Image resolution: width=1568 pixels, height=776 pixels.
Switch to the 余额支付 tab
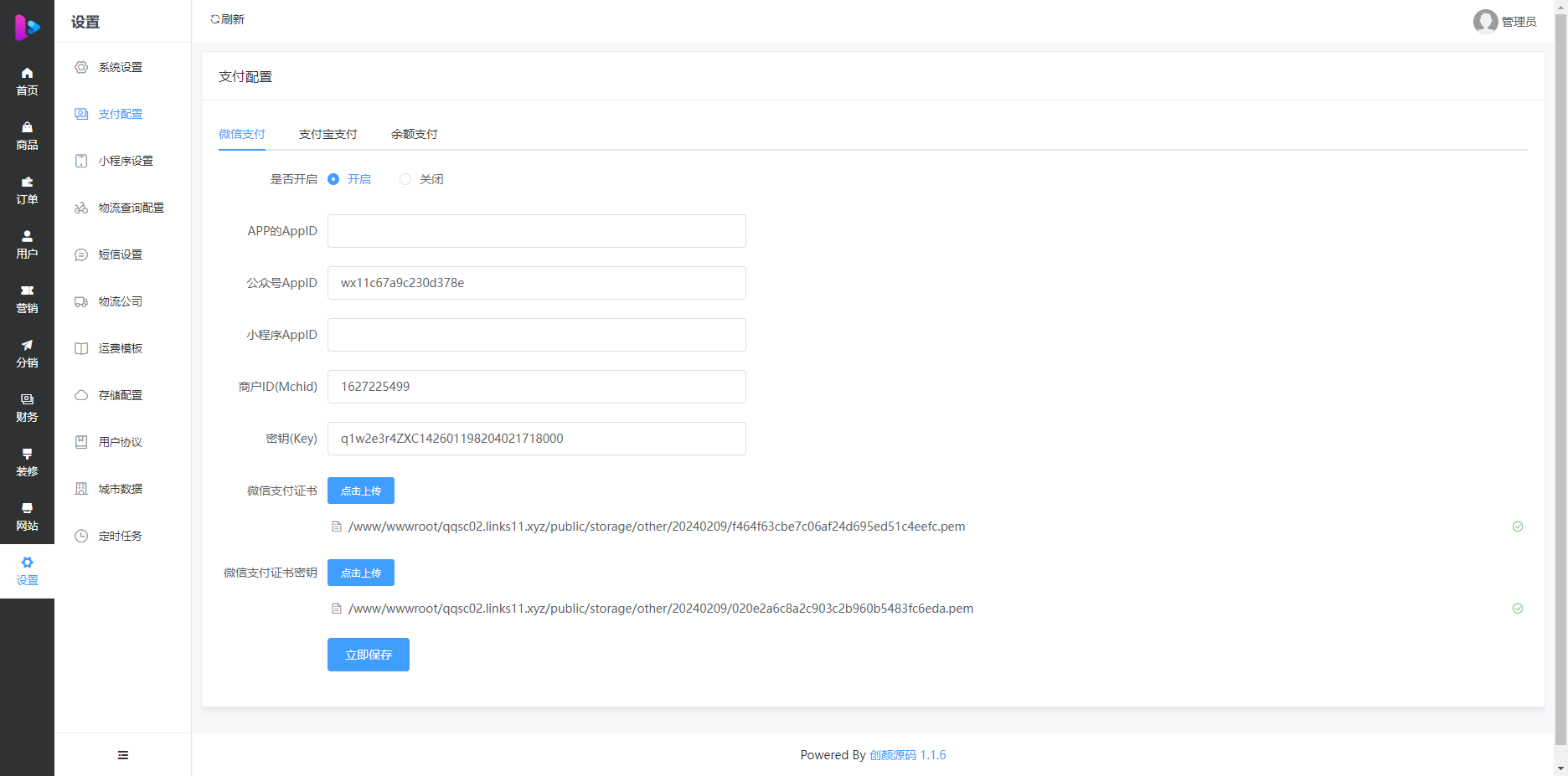pos(415,134)
